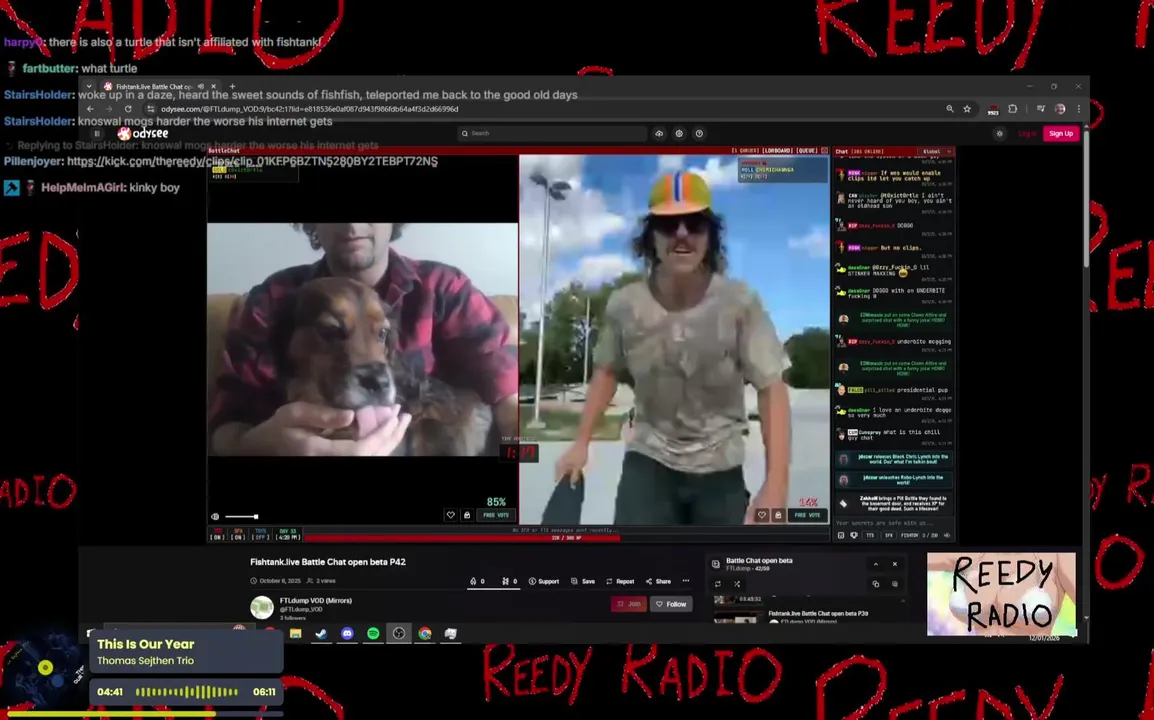Toggle the TOYS OFF switch in status bar
1154x720 pixels.
[x=261, y=534]
